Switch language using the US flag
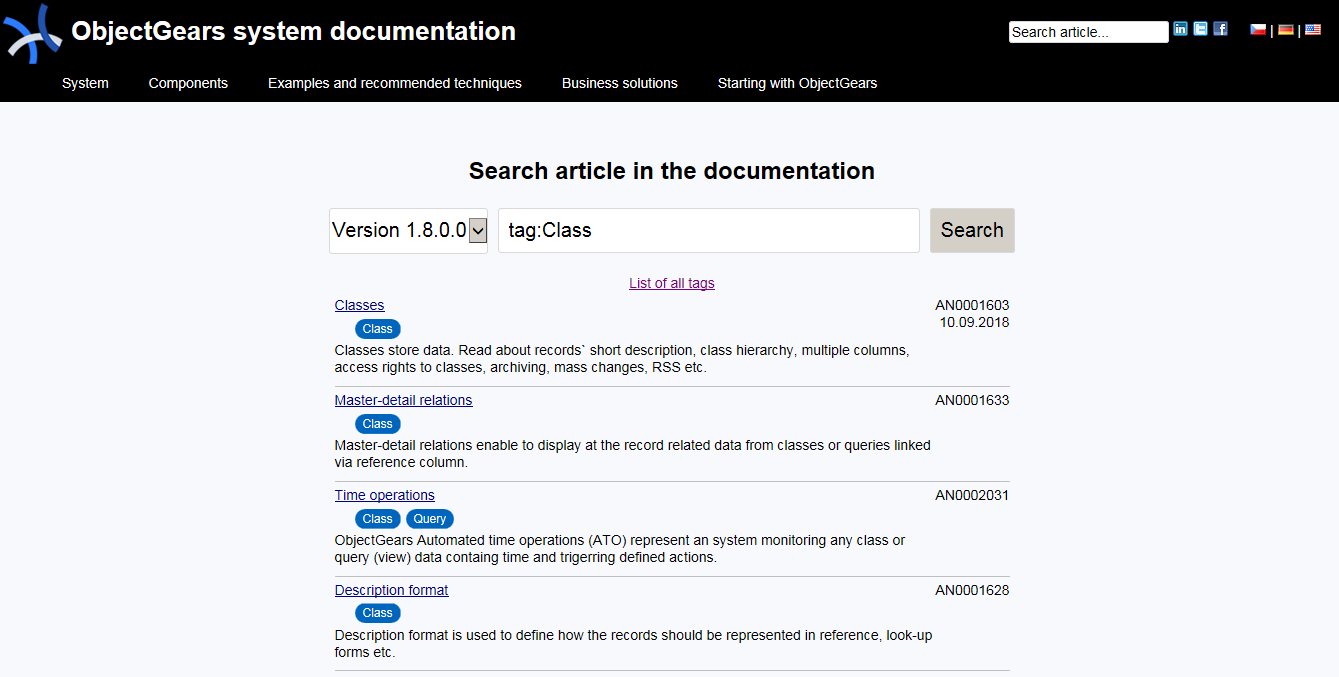Image resolution: width=1339 pixels, height=677 pixels. point(1313,30)
